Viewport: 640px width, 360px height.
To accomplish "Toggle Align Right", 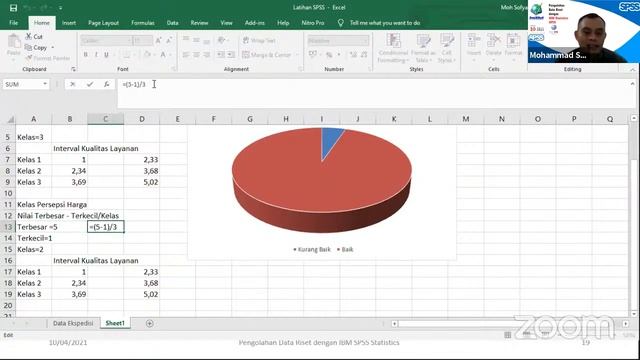I will click(207, 55).
